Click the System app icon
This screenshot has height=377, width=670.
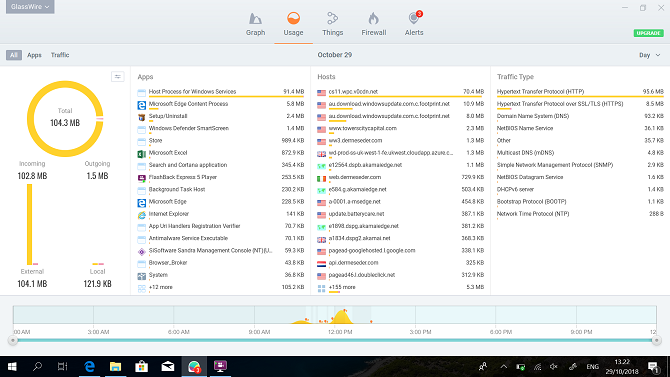(141, 276)
